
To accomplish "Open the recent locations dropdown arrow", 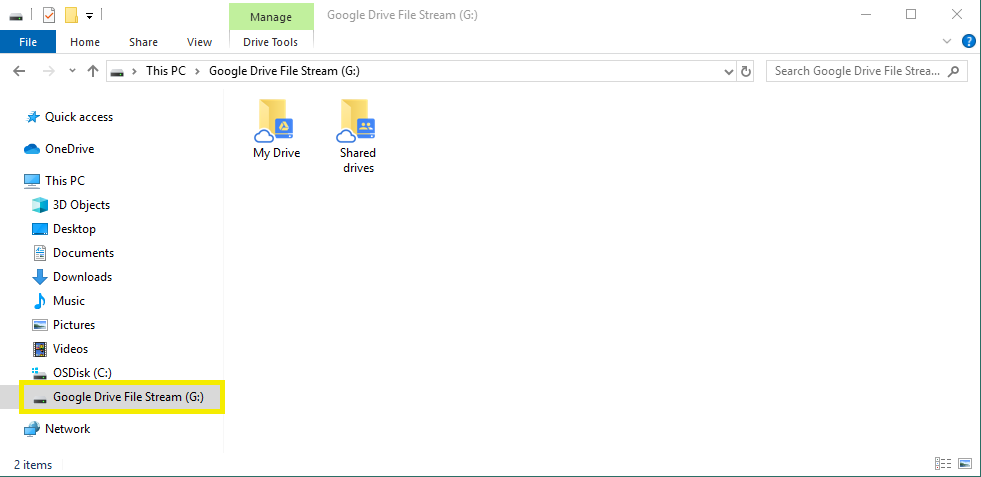I will coord(72,71).
